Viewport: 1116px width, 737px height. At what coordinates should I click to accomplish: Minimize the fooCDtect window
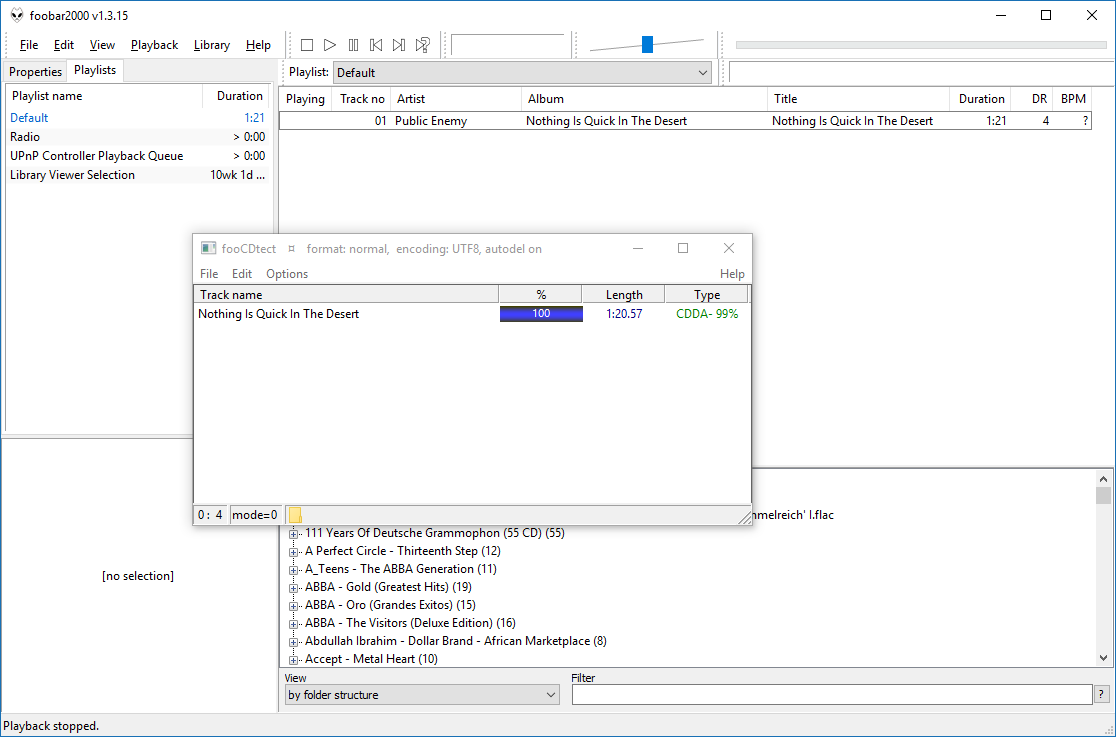point(638,248)
